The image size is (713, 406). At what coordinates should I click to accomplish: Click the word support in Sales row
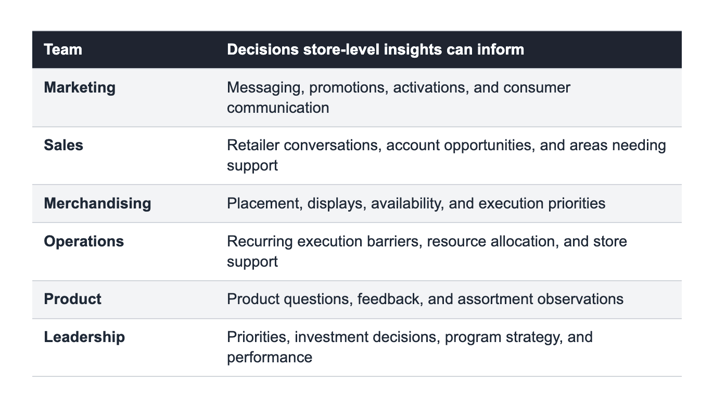click(x=252, y=165)
